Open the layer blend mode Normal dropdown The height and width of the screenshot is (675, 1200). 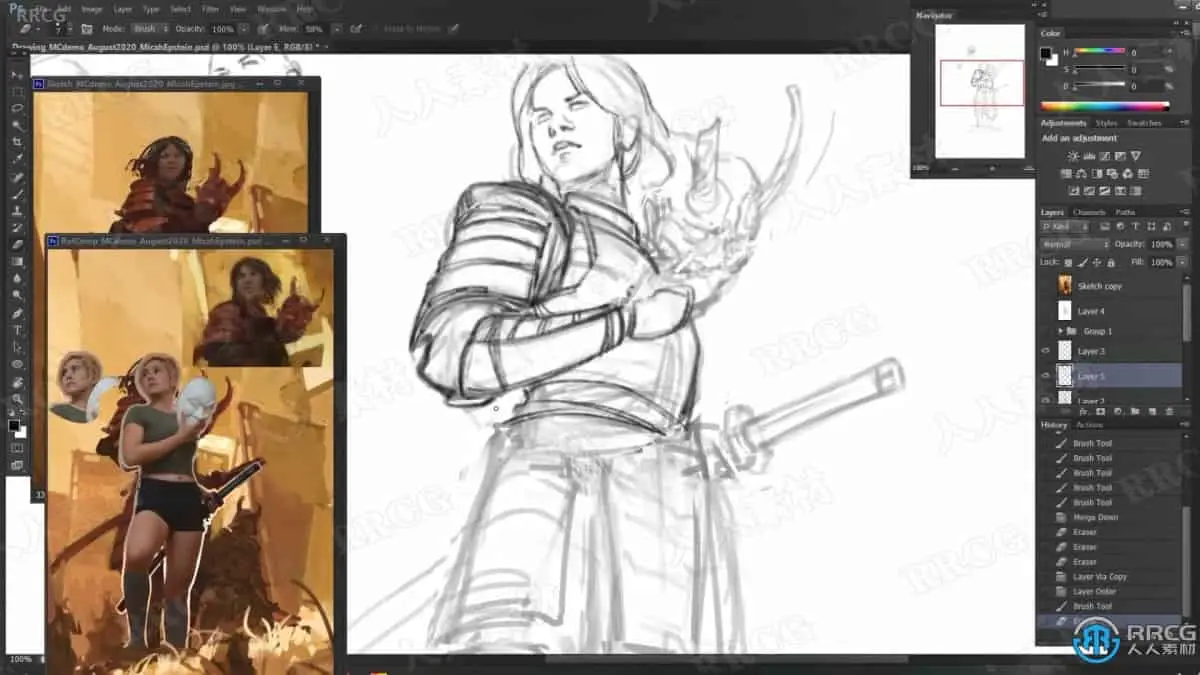[x=1075, y=244]
